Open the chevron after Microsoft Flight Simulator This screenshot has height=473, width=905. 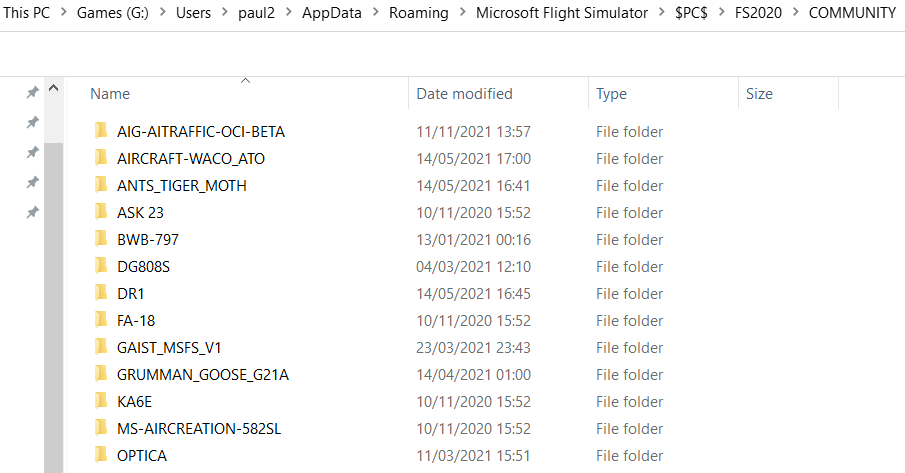pyautogui.click(x=661, y=13)
